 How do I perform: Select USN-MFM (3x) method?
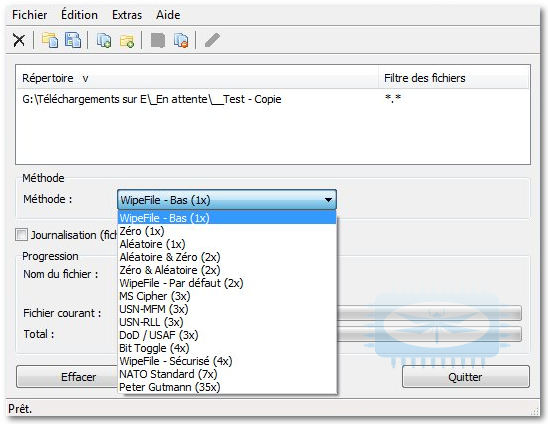[227, 309]
